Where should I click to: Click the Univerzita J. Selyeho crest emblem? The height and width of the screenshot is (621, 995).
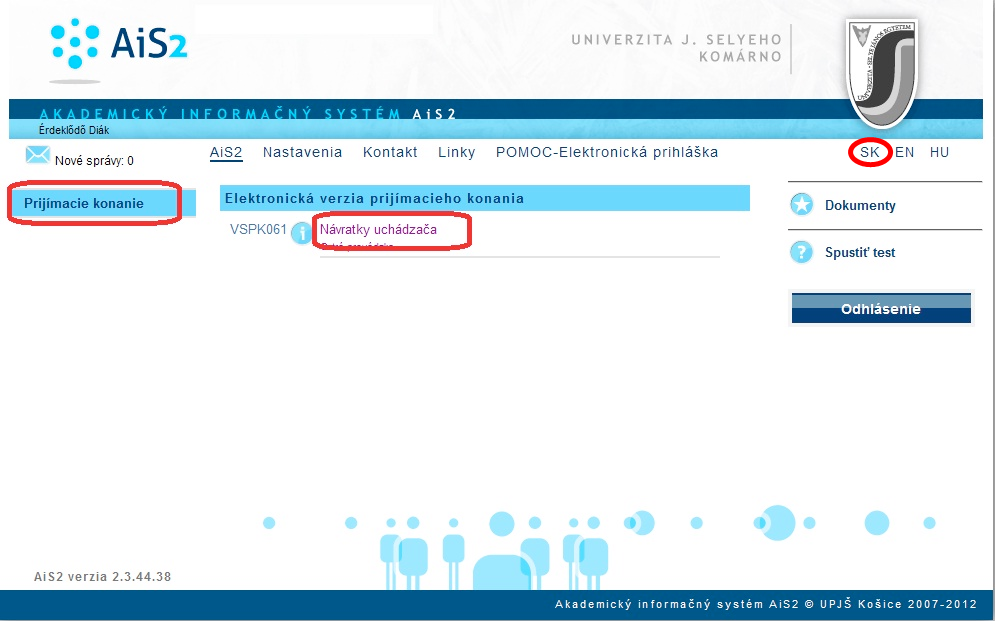[x=880, y=70]
